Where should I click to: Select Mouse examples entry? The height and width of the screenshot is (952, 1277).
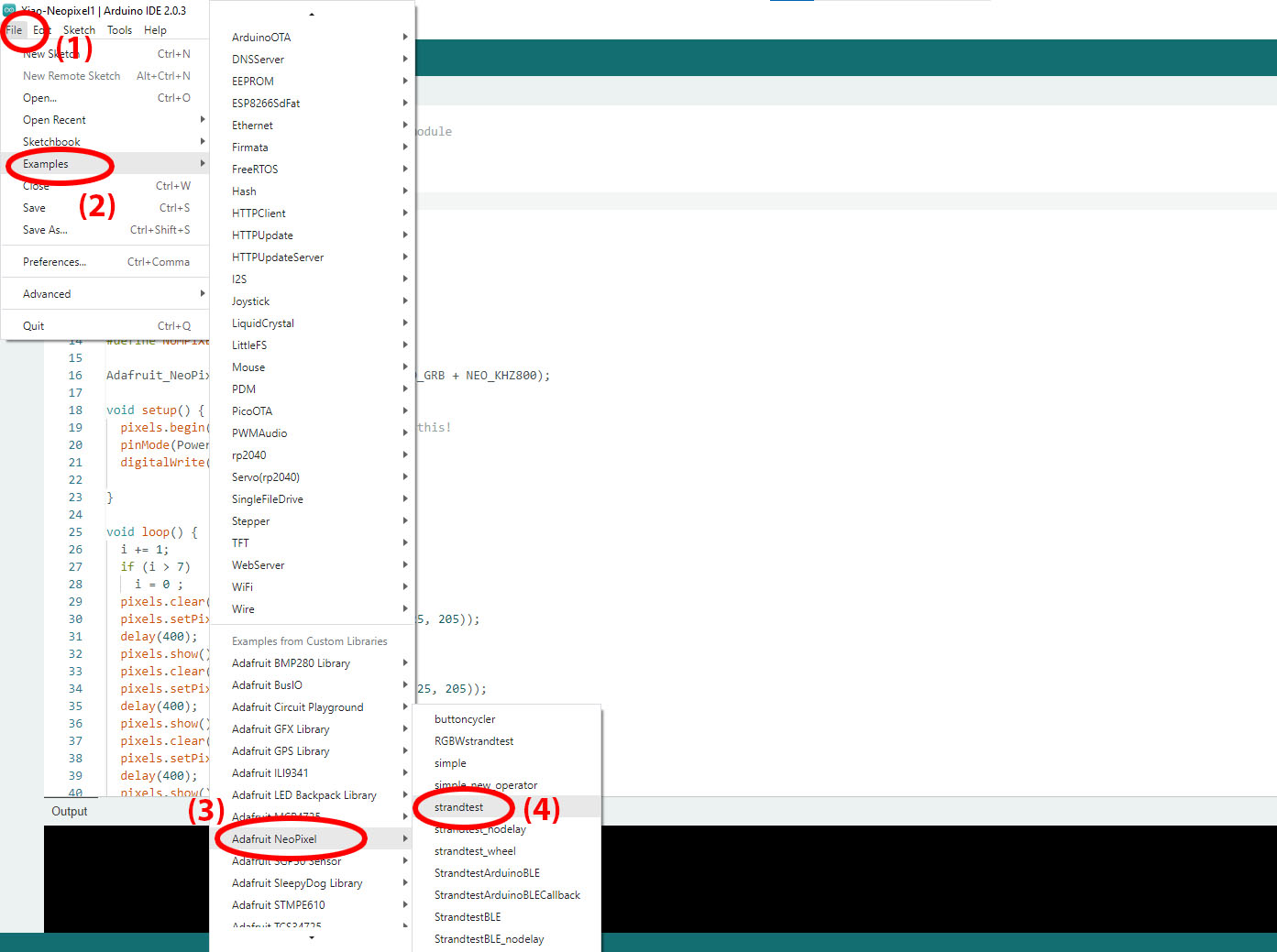coord(312,367)
